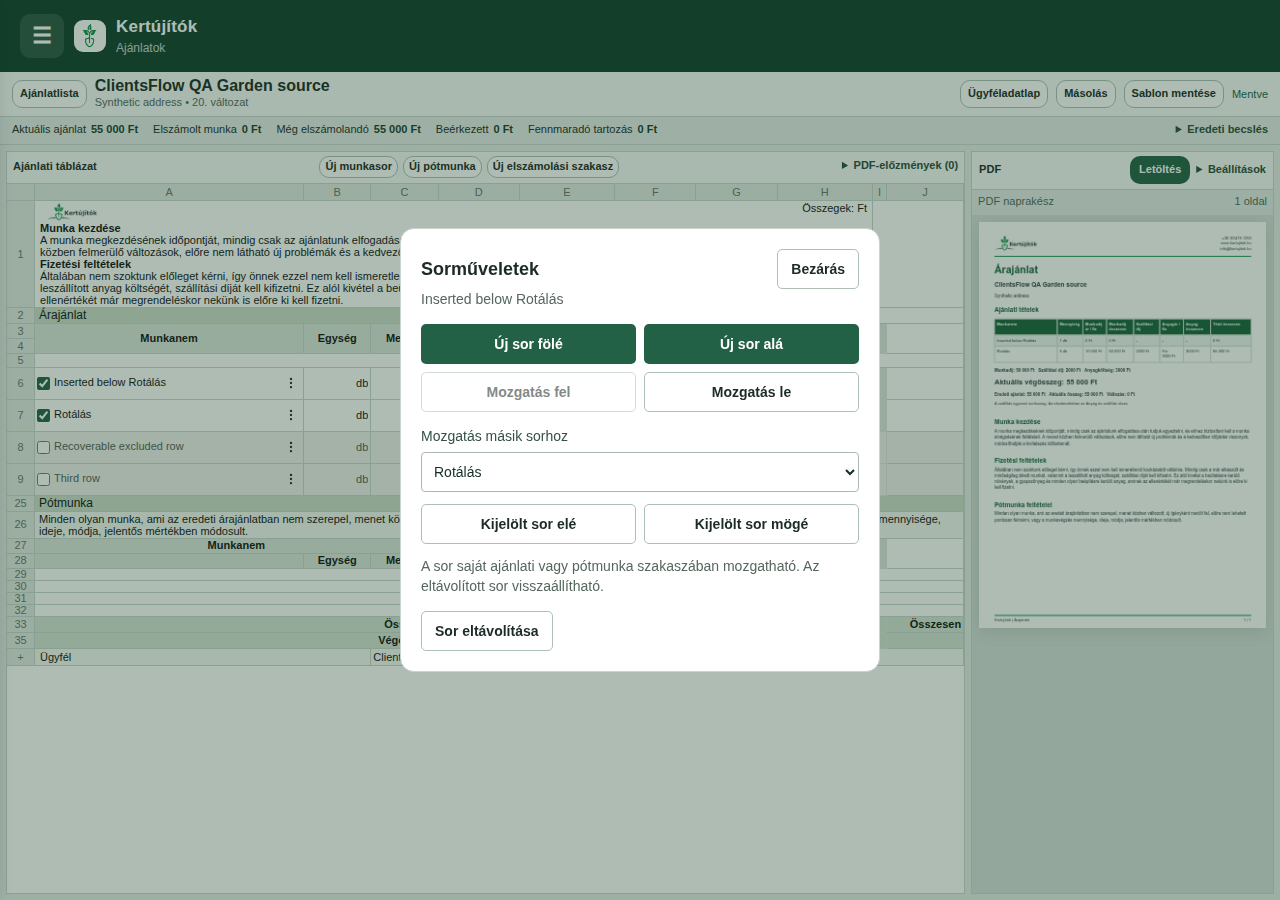Expand the PDF-előzmények section

(899, 165)
